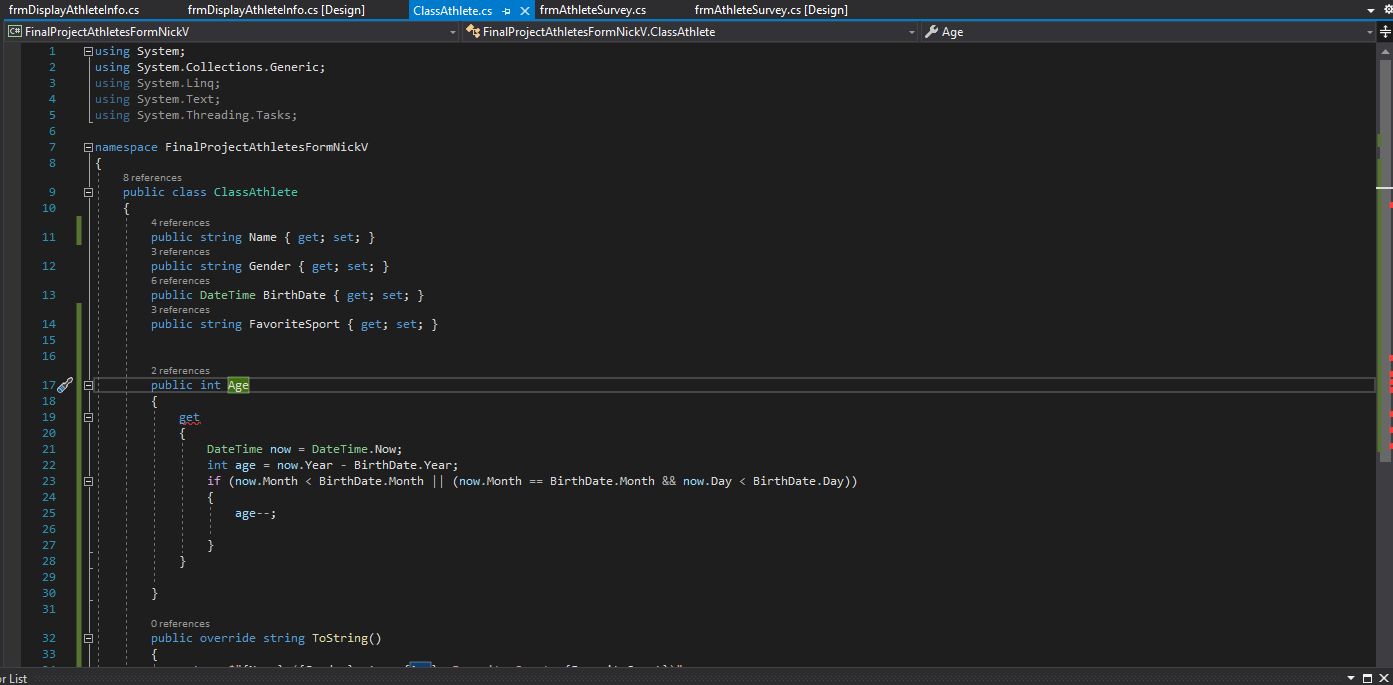Open the ClassAthlete type navigation dropdown
This screenshot has height=685, width=1393.
pos(911,32)
